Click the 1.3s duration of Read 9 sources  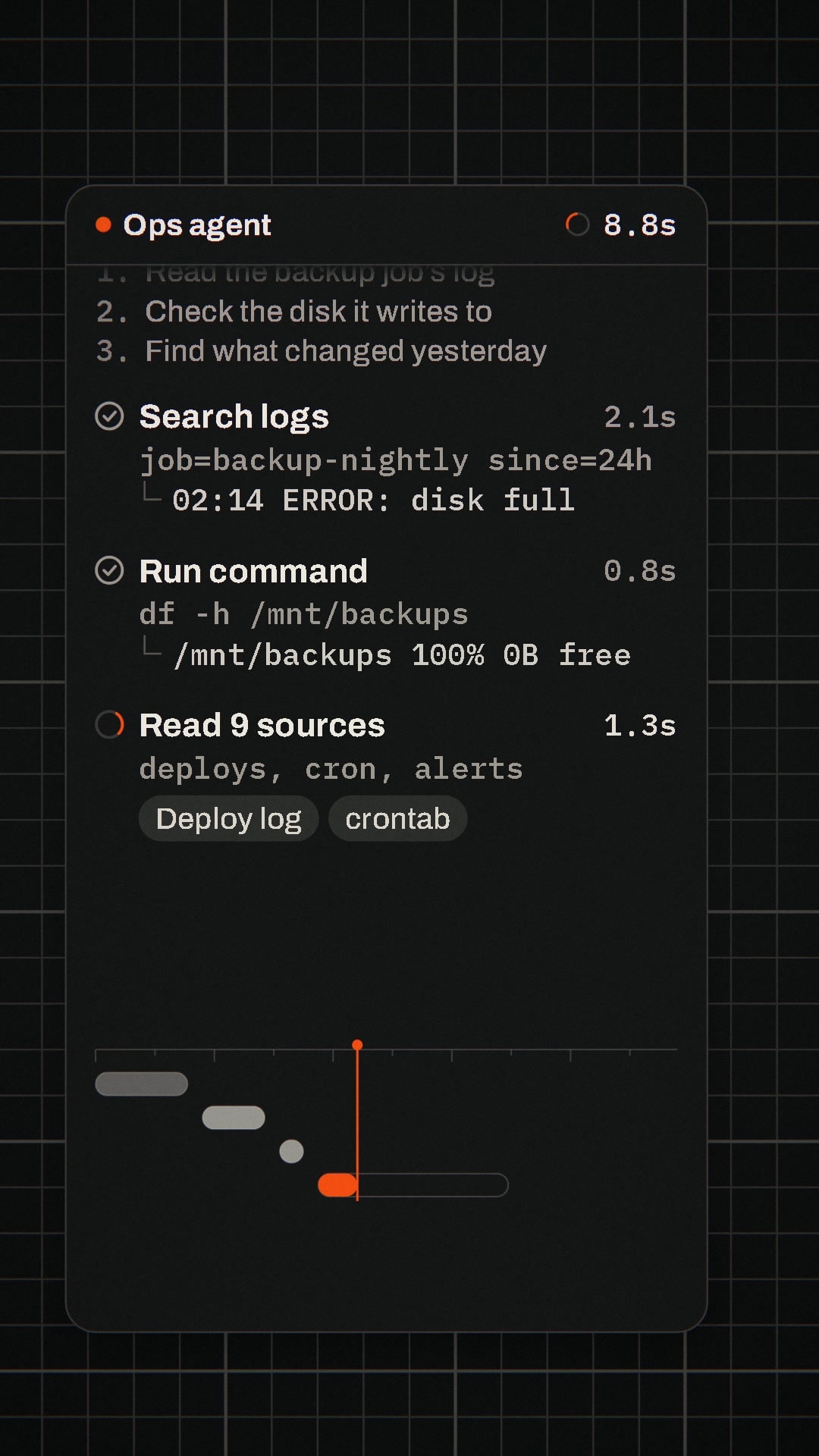pos(639,726)
